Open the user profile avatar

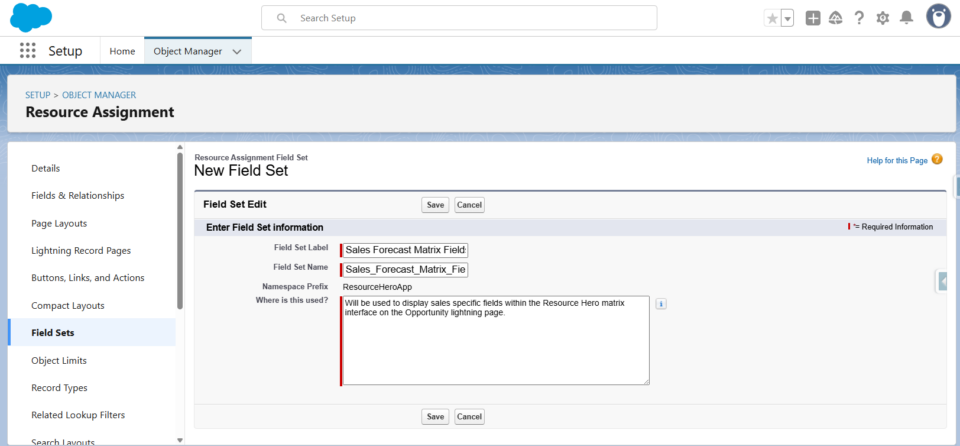938,17
